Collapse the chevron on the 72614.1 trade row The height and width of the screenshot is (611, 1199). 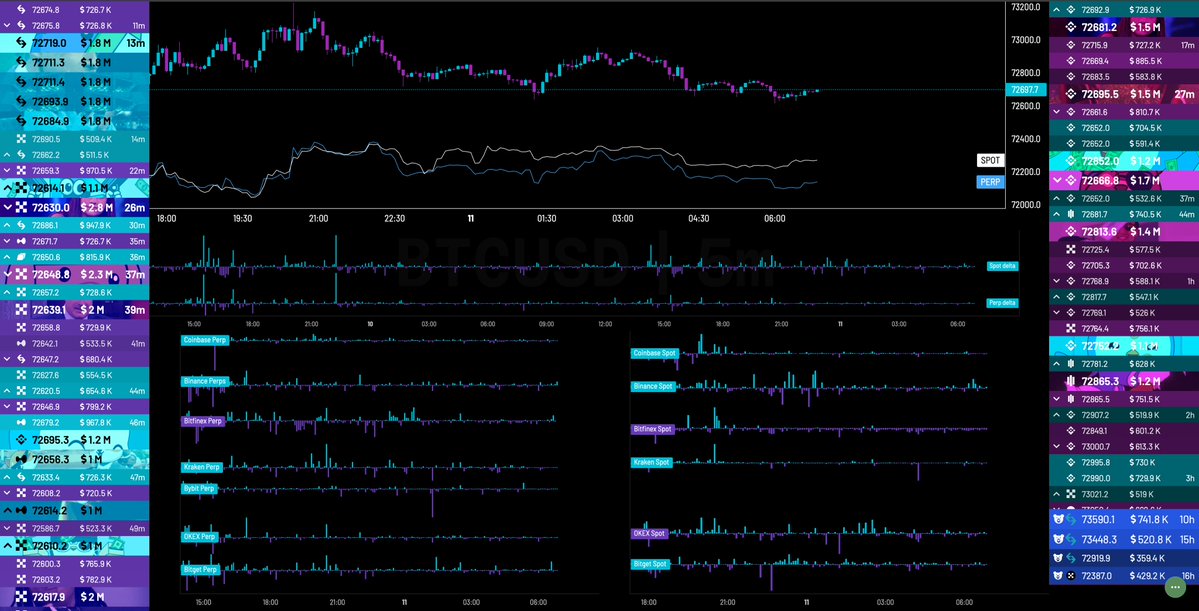[x=8, y=188]
